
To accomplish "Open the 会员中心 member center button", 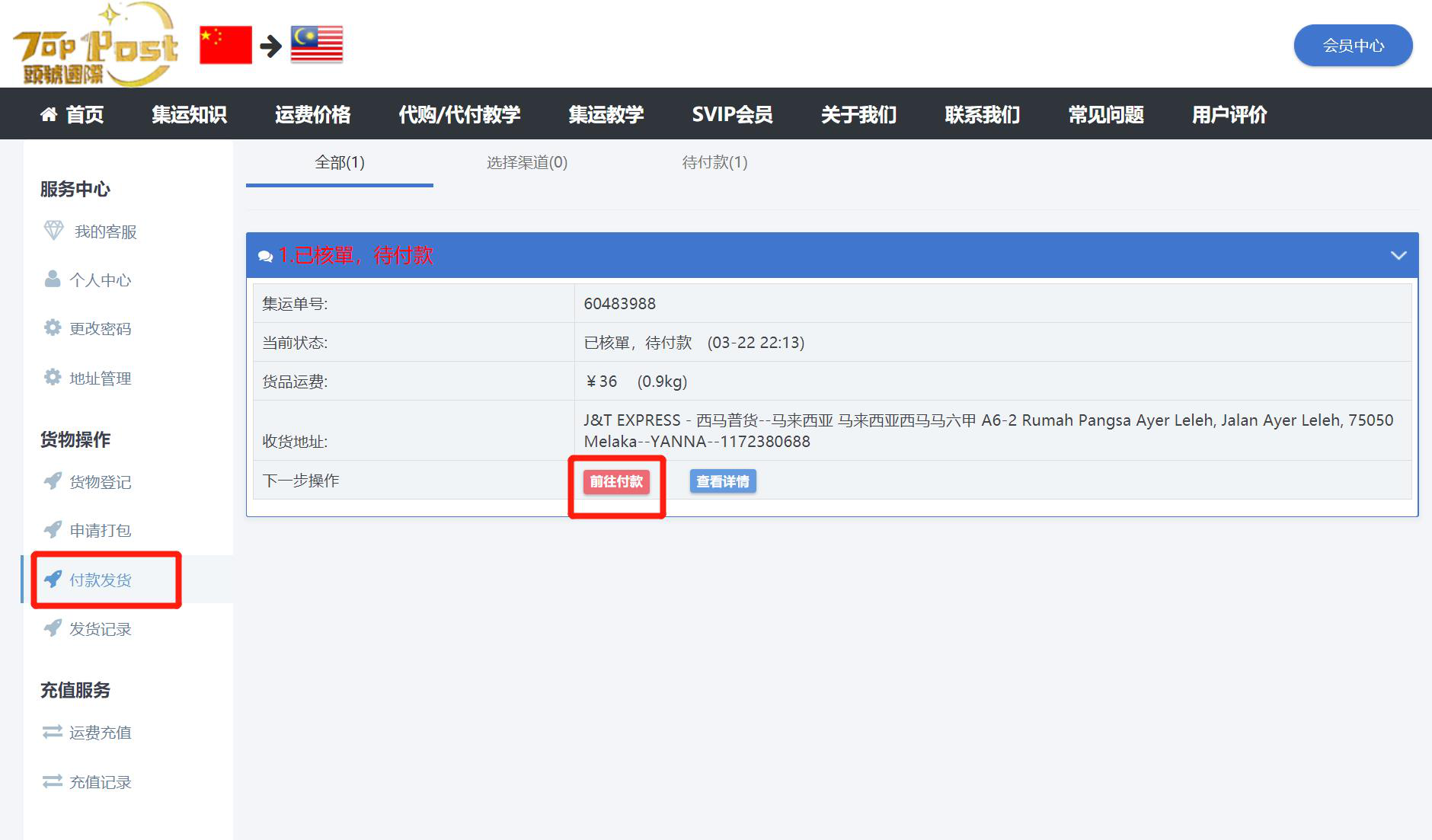I will tap(1353, 46).
